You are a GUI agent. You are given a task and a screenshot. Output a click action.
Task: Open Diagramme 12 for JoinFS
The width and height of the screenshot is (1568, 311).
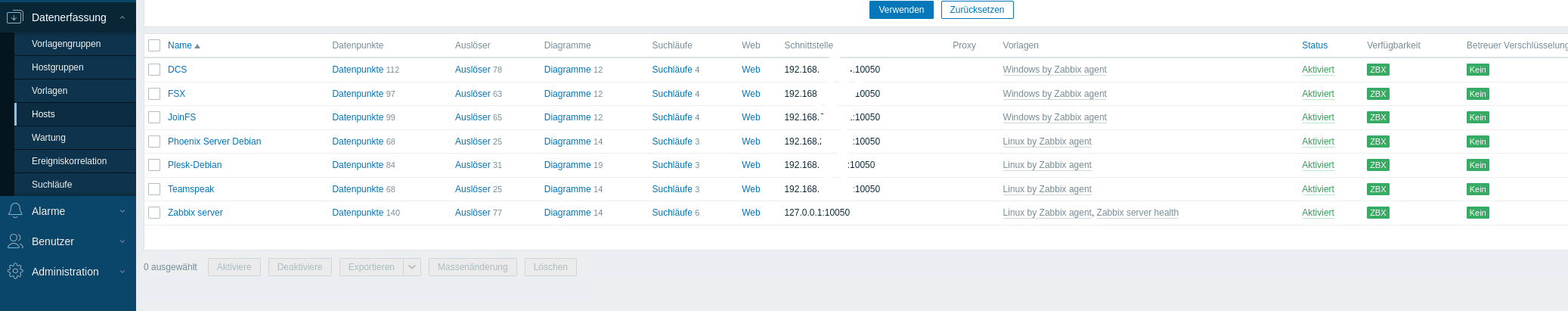click(x=567, y=117)
